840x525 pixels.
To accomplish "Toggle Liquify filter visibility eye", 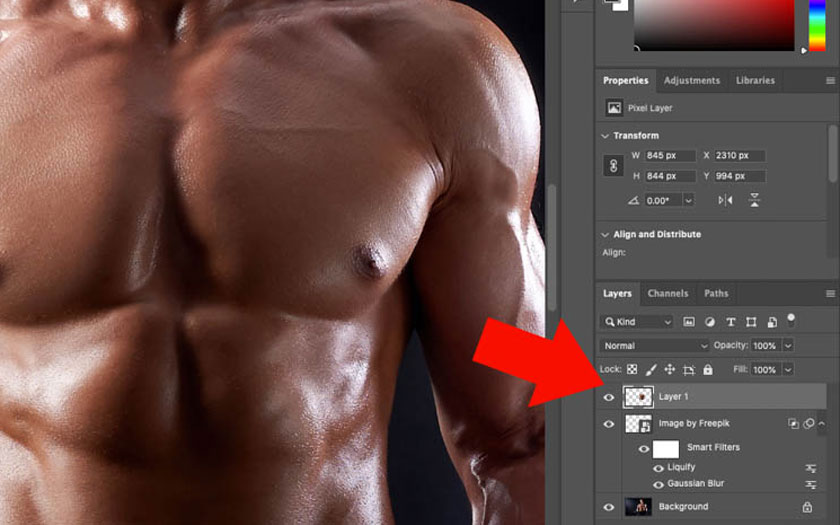I will coord(658,468).
